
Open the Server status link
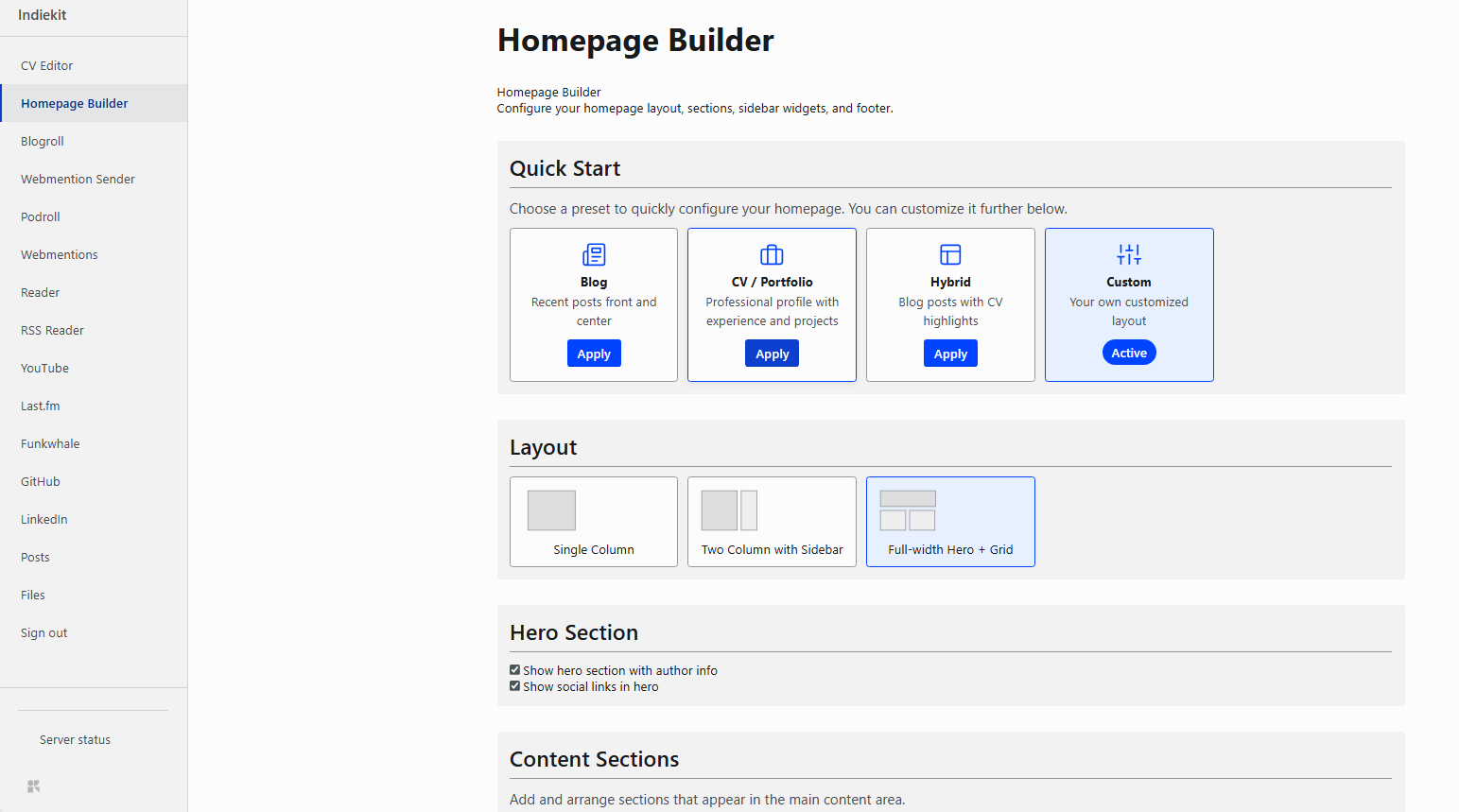click(75, 739)
